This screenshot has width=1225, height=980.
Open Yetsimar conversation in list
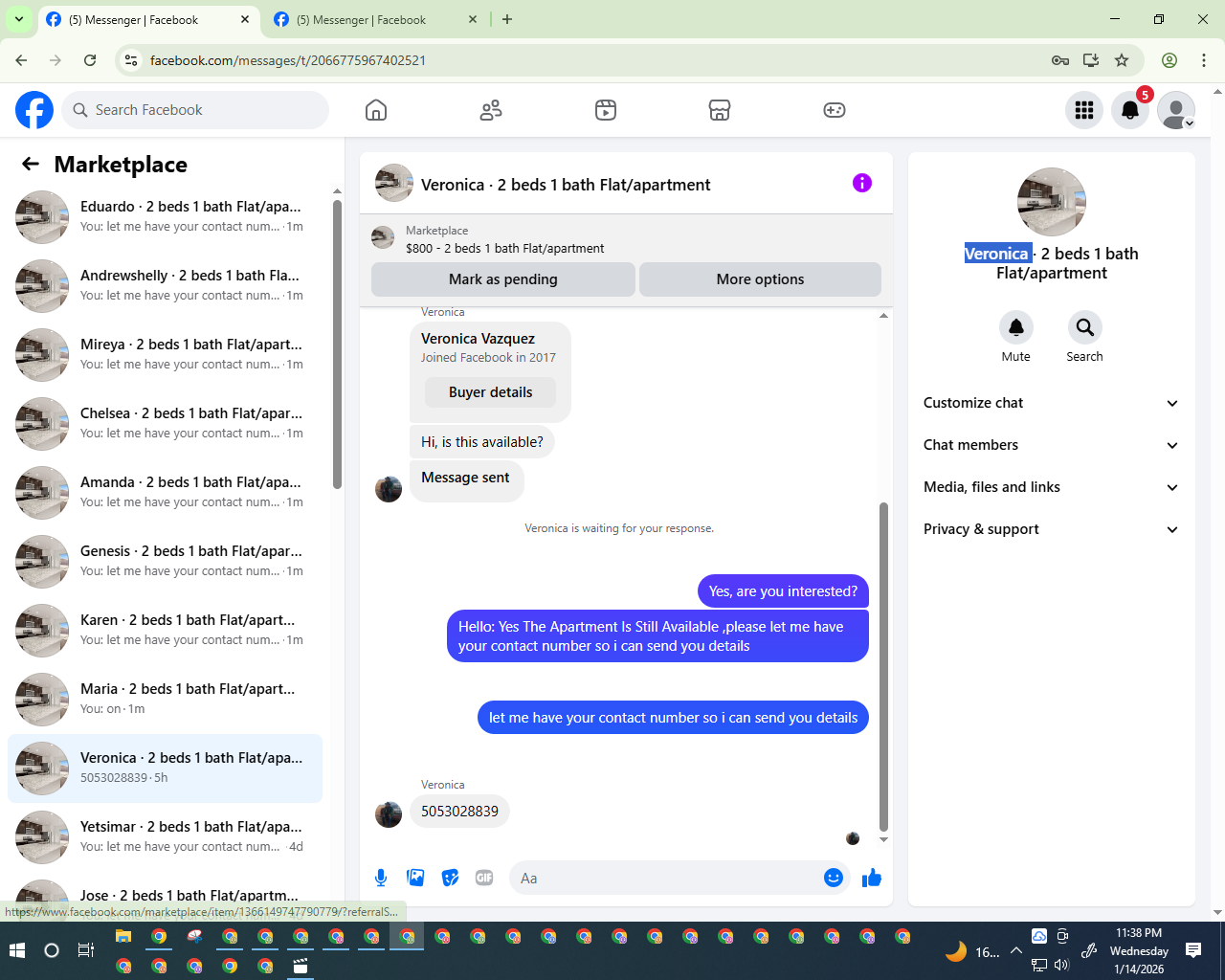point(165,837)
